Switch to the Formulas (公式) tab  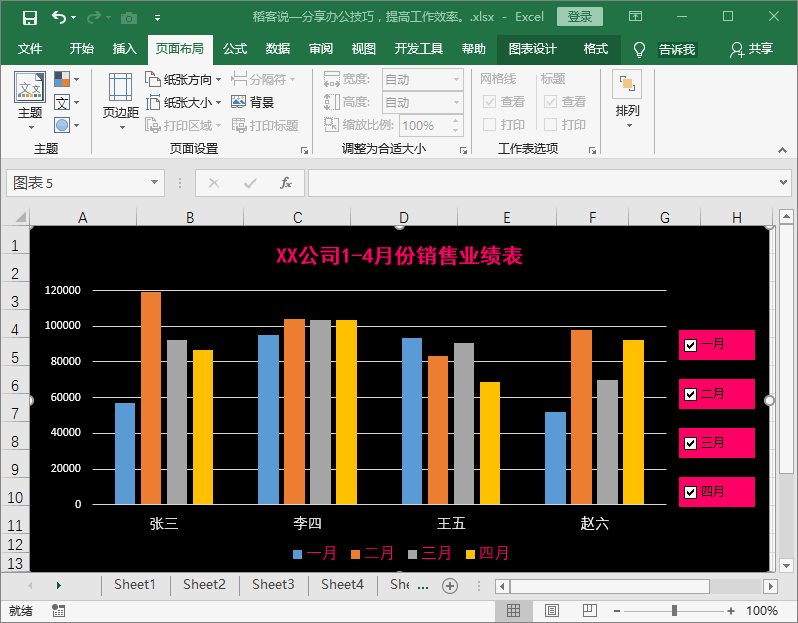click(235, 49)
